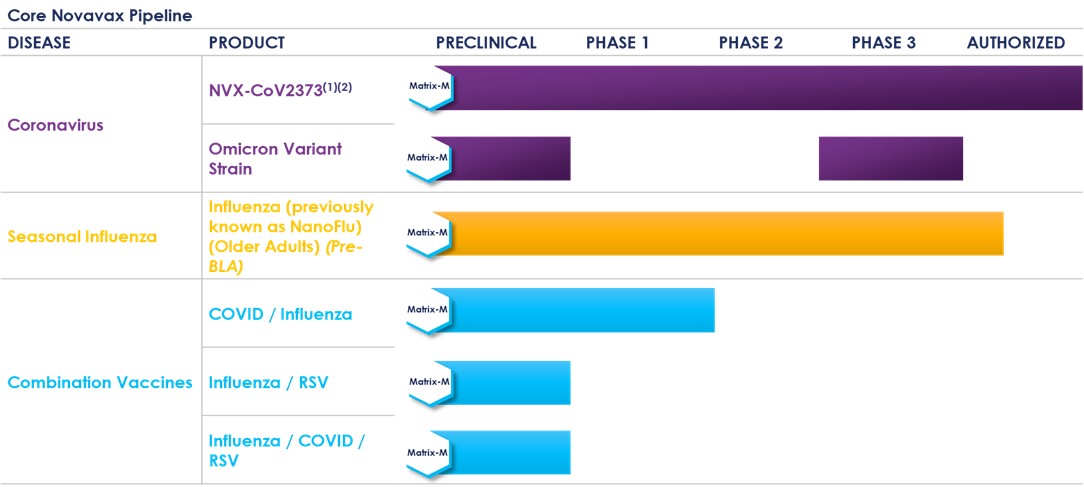Screen dimensions: 1084x487
Task: Click the Matrix-M badge for Omicron Variant Strain
Action: [429, 158]
